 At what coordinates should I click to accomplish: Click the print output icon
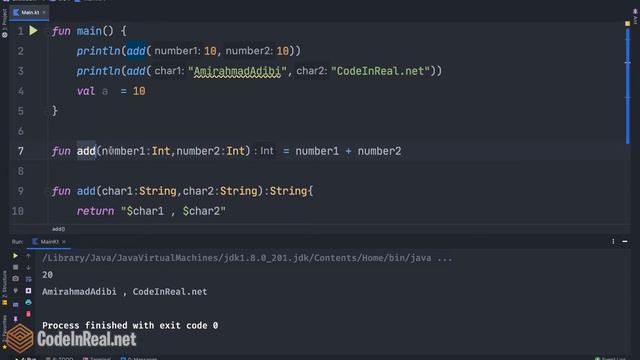click(x=28, y=302)
